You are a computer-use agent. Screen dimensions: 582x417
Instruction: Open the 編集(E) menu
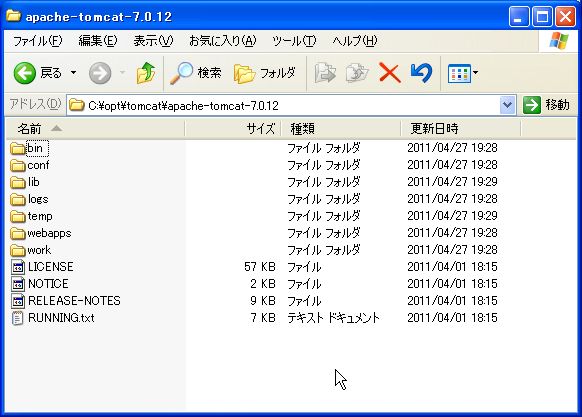[98, 40]
